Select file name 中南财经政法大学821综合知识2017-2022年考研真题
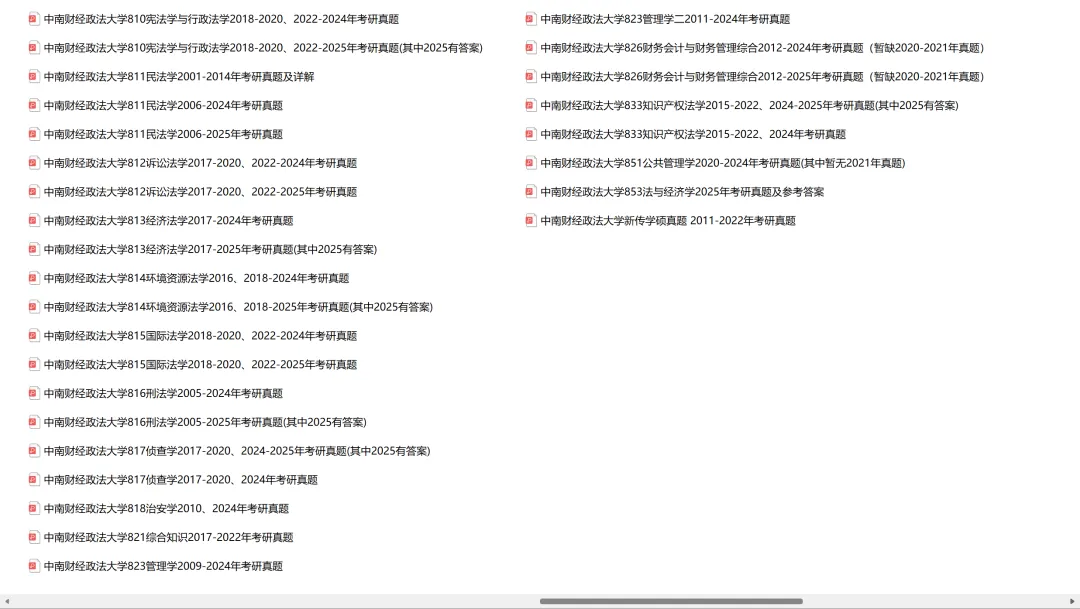 tap(169, 537)
